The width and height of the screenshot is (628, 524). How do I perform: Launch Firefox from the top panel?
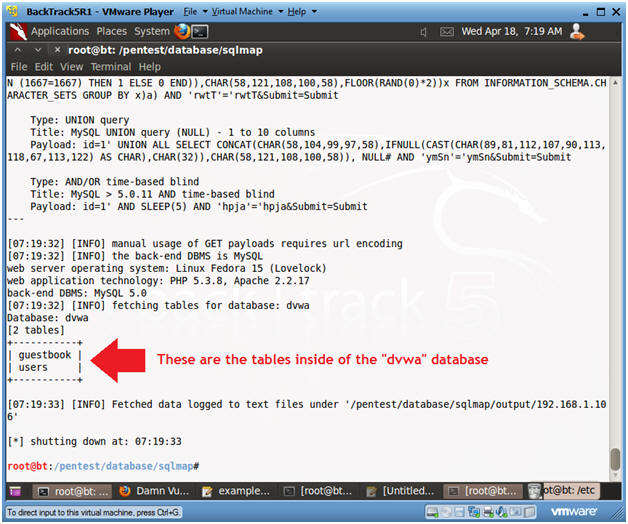(x=182, y=31)
